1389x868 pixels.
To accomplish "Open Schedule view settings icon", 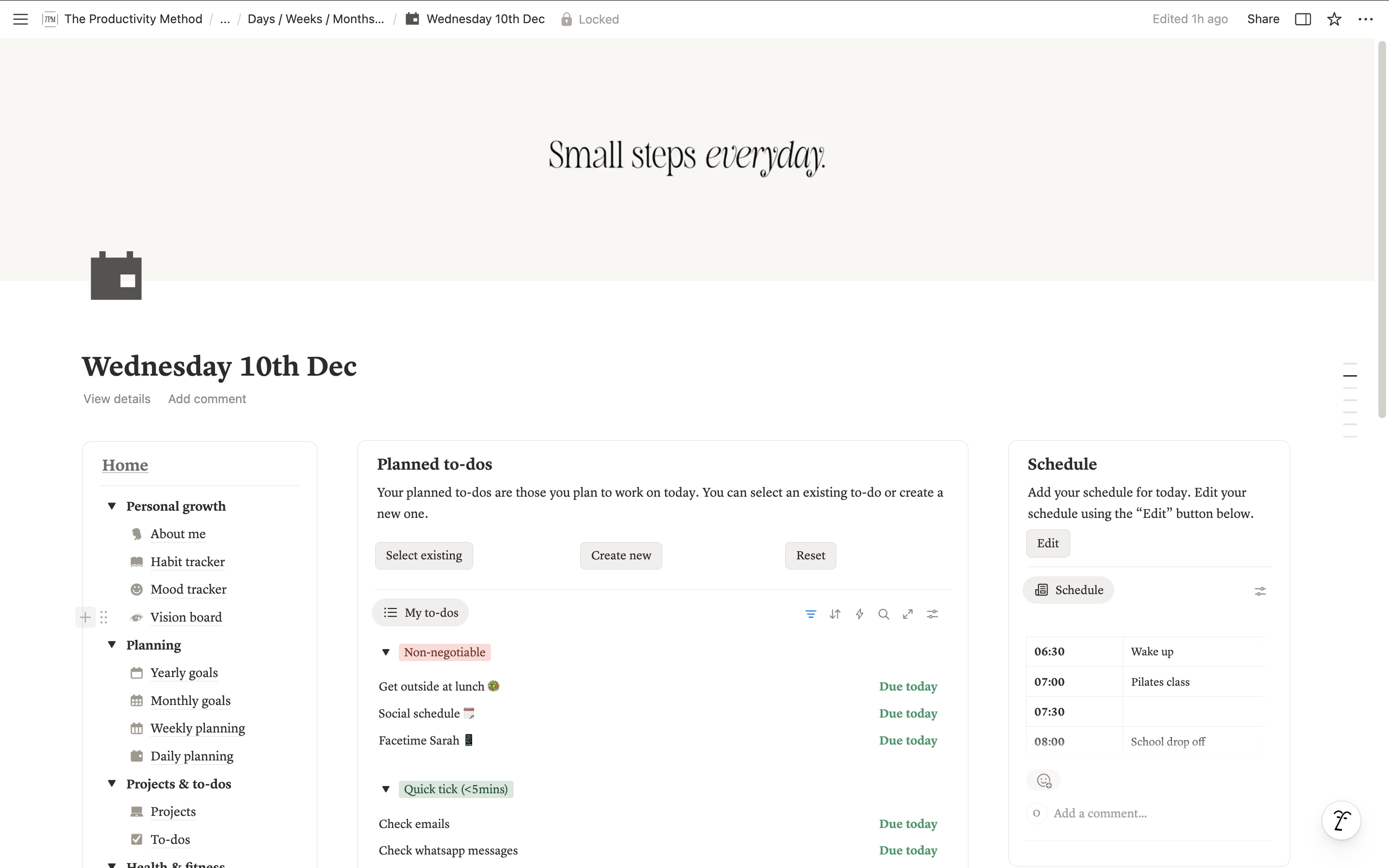I will [x=1260, y=591].
